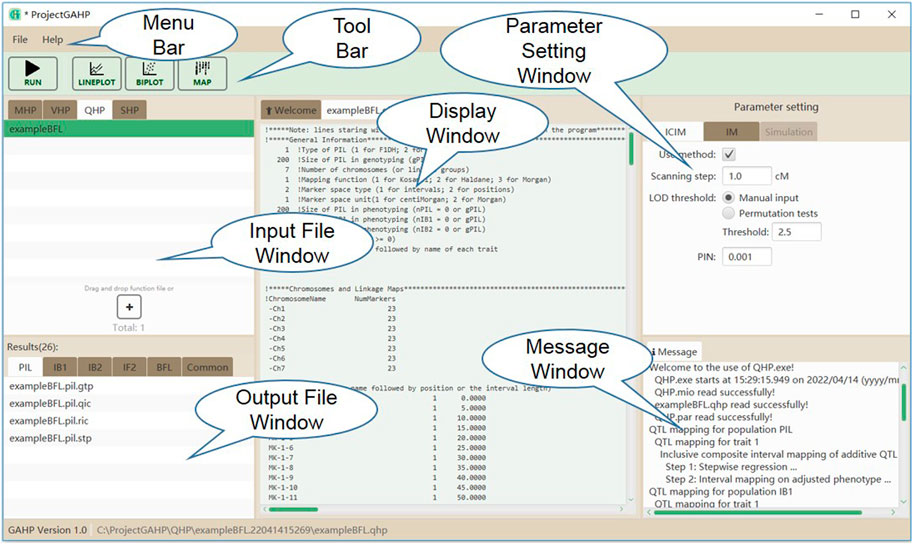
Task: Click the ProjectGAHP app icon in title bar
Action: pos(15,14)
